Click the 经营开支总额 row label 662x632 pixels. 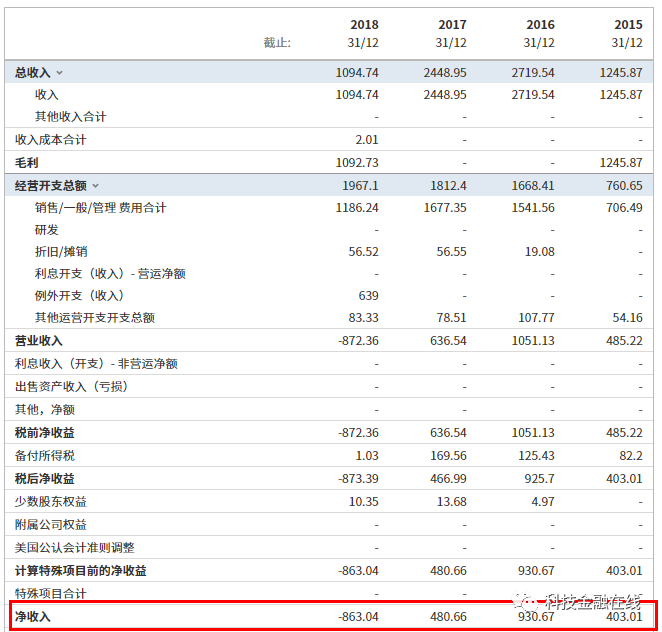(x=51, y=186)
